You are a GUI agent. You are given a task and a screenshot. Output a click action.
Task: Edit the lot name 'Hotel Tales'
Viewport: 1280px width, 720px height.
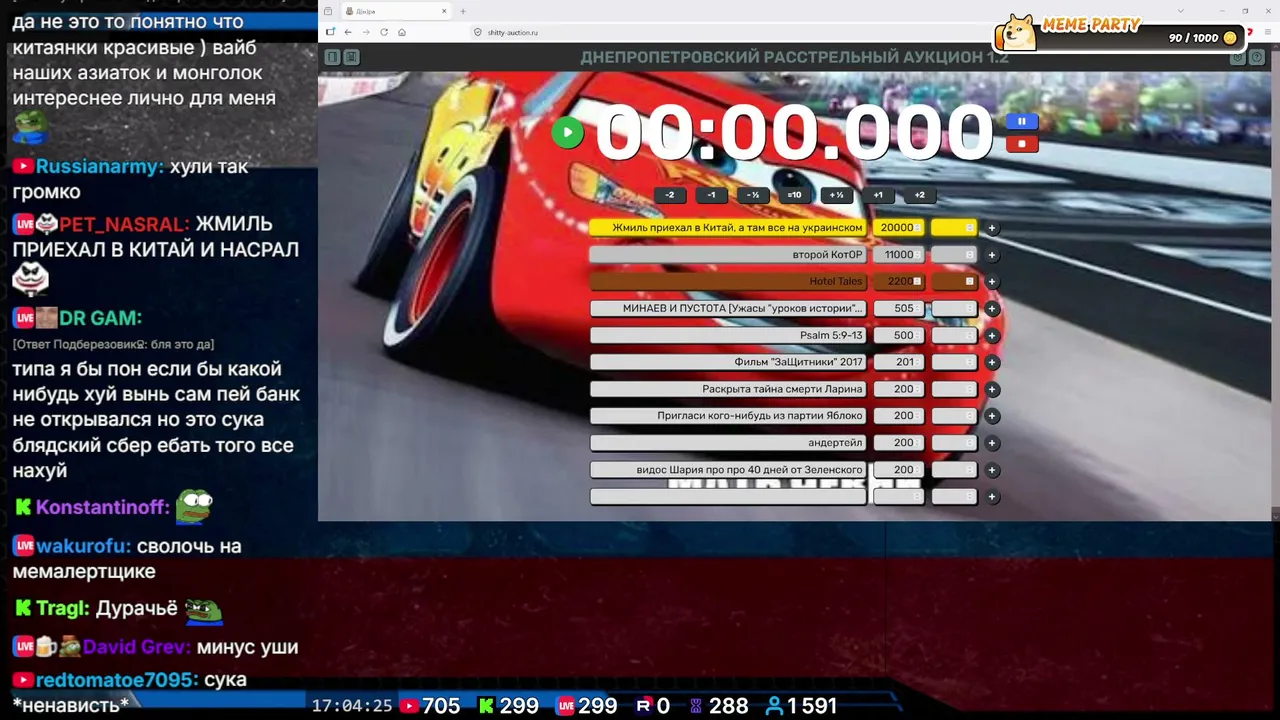(x=728, y=282)
